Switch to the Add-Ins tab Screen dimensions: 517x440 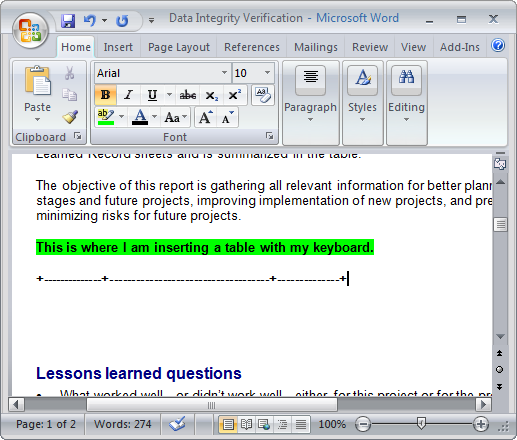point(460,47)
